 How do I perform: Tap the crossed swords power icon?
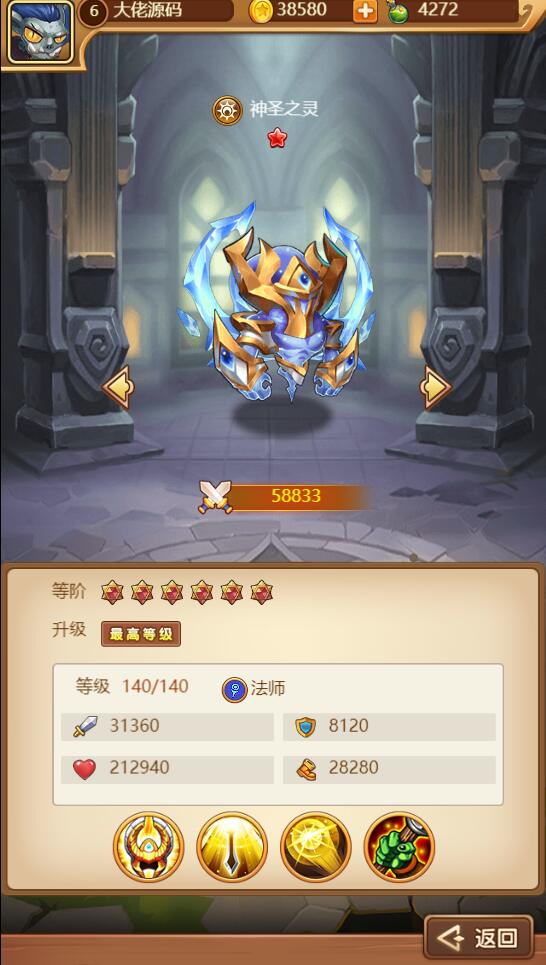click(215, 496)
